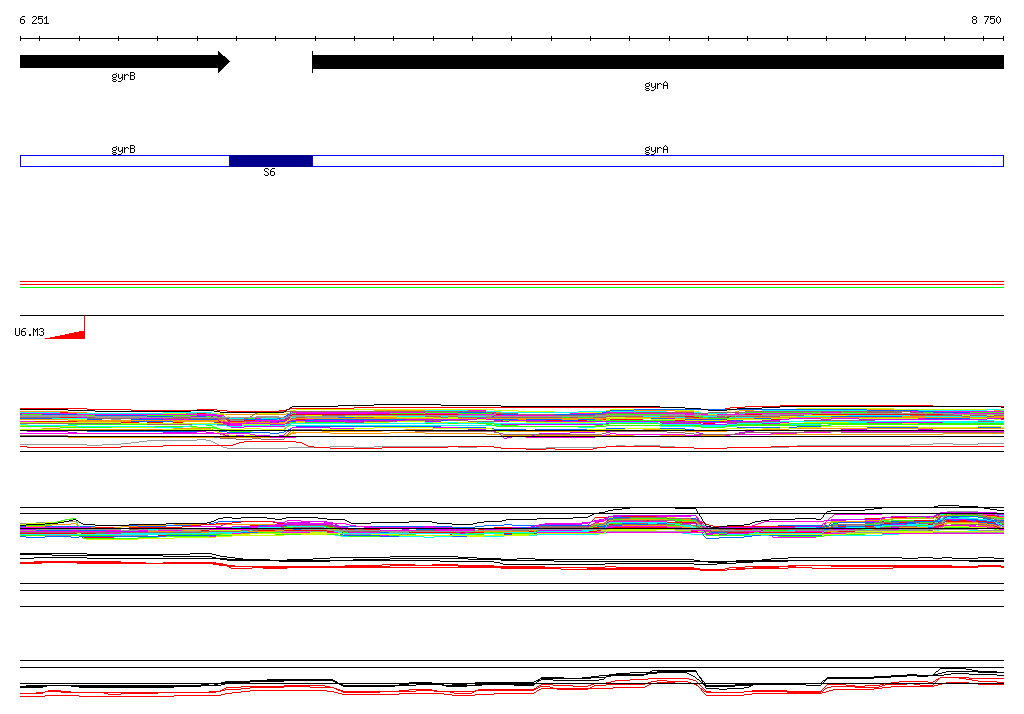Select the dark blue S6 segment
The height and width of the screenshot is (714, 1024).
coord(270,161)
